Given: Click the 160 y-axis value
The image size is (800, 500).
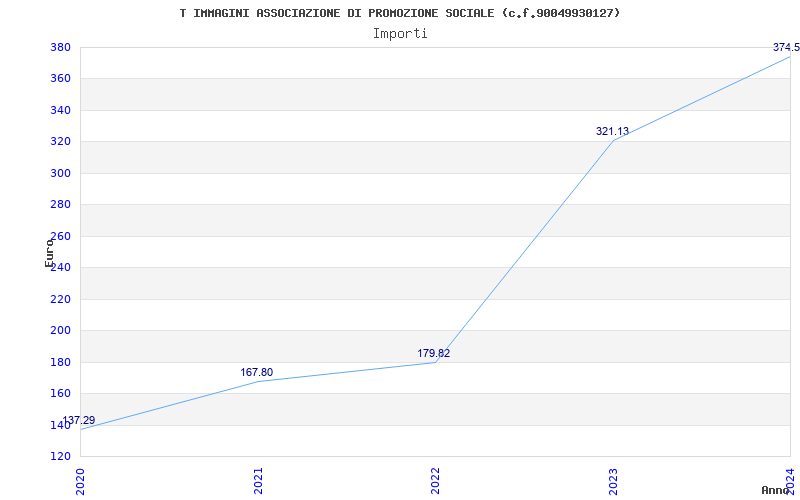Looking at the screenshot, I should pos(60,393).
